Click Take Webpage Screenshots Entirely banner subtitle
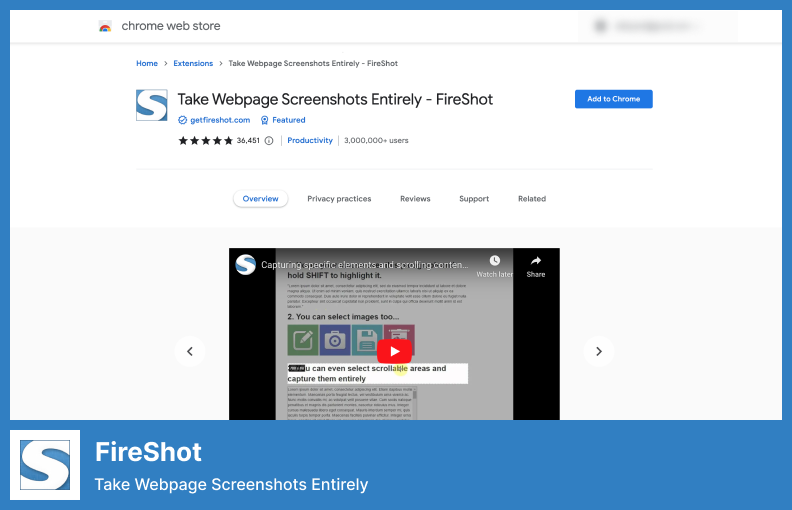The width and height of the screenshot is (792, 510). click(231, 485)
